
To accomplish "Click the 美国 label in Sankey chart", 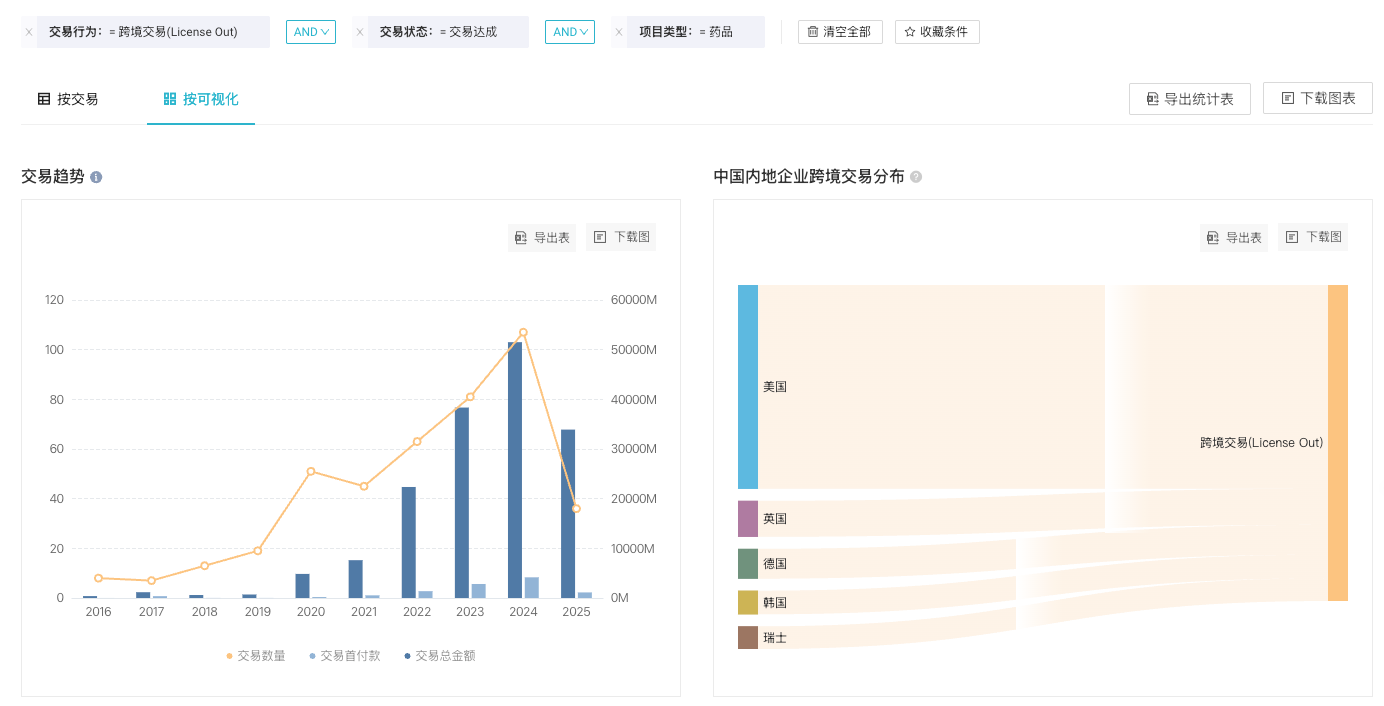I will click(775, 387).
